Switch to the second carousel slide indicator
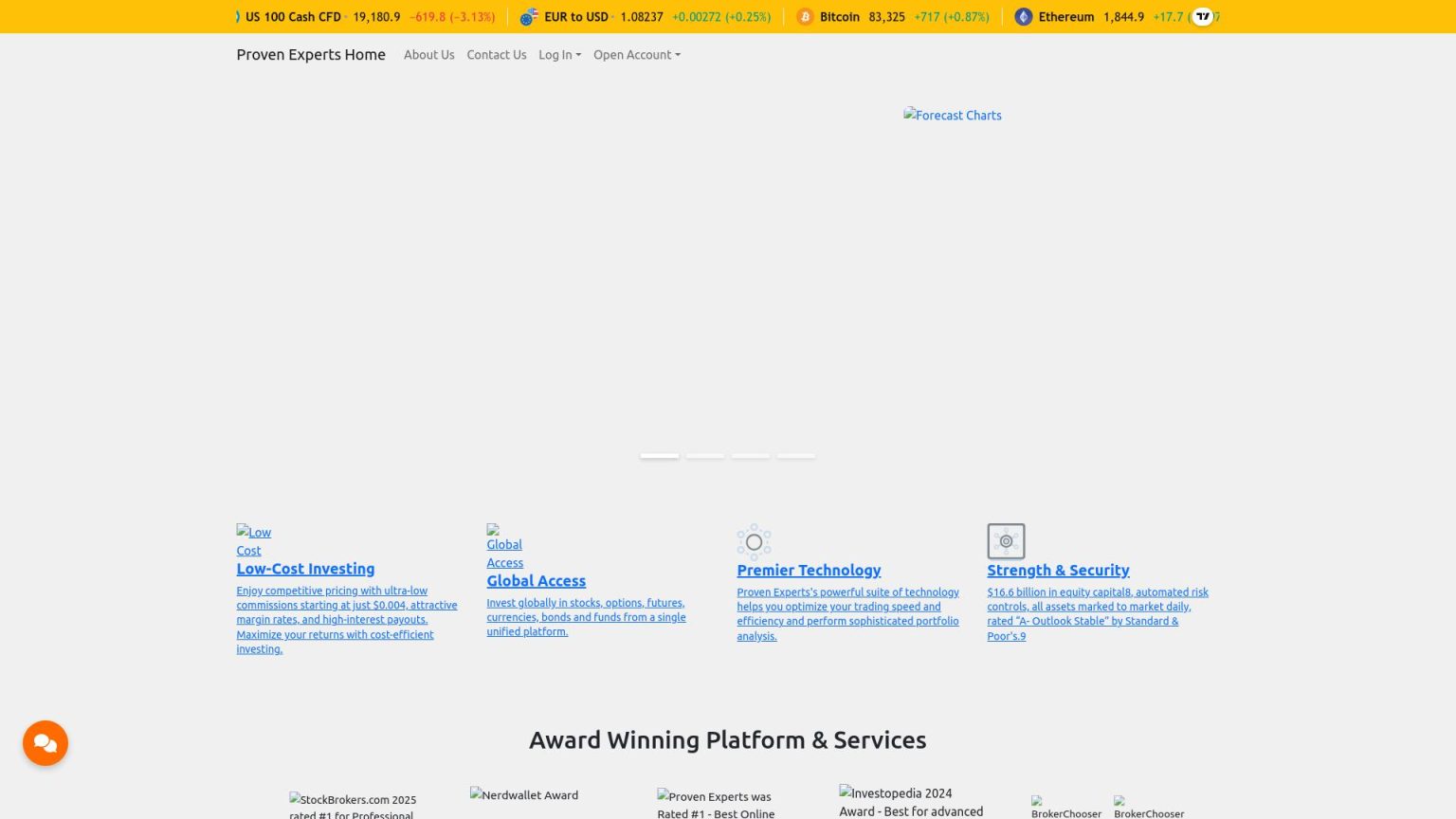The width and height of the screenshot is (1456, 819). pyautogui.click(x=705, y=456)
